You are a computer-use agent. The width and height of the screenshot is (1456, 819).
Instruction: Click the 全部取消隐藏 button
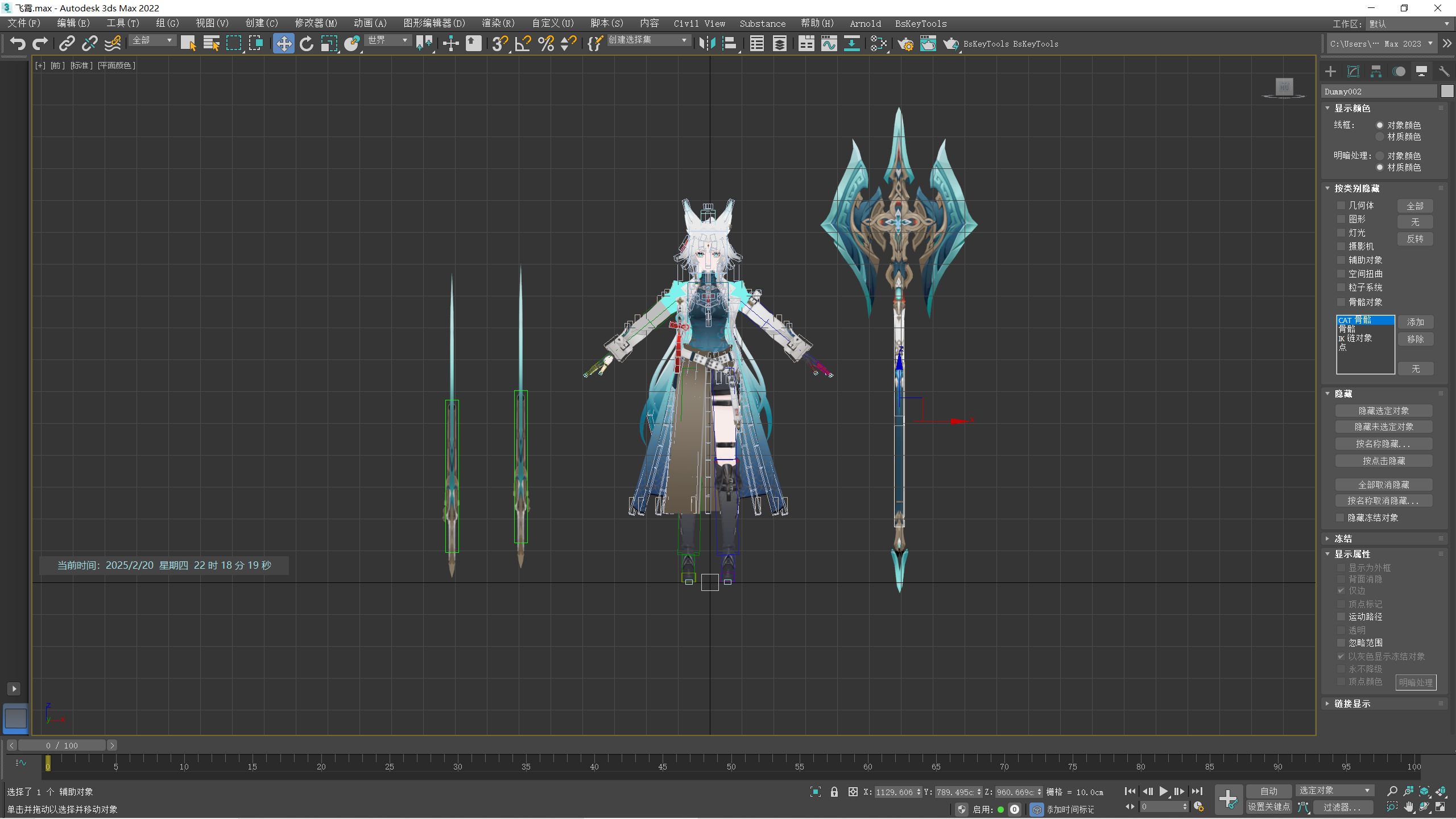[1384, 485]
